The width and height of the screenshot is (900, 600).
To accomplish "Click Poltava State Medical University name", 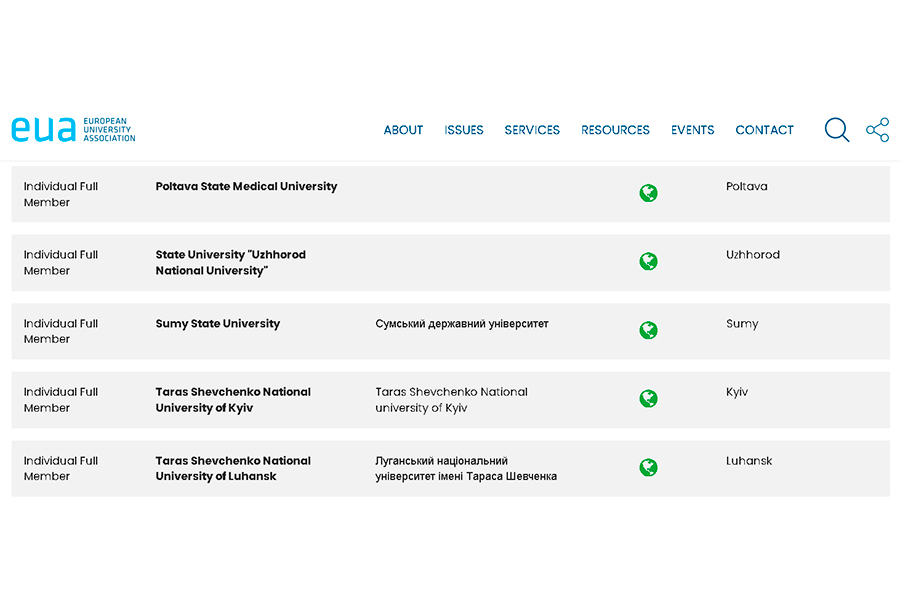I will [246, 187].
